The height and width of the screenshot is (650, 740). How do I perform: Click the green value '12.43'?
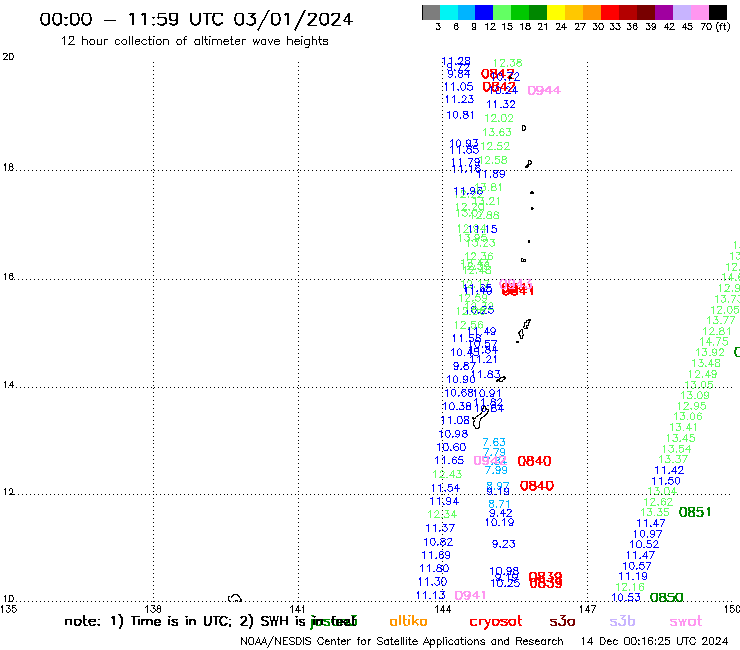(447, 474)
